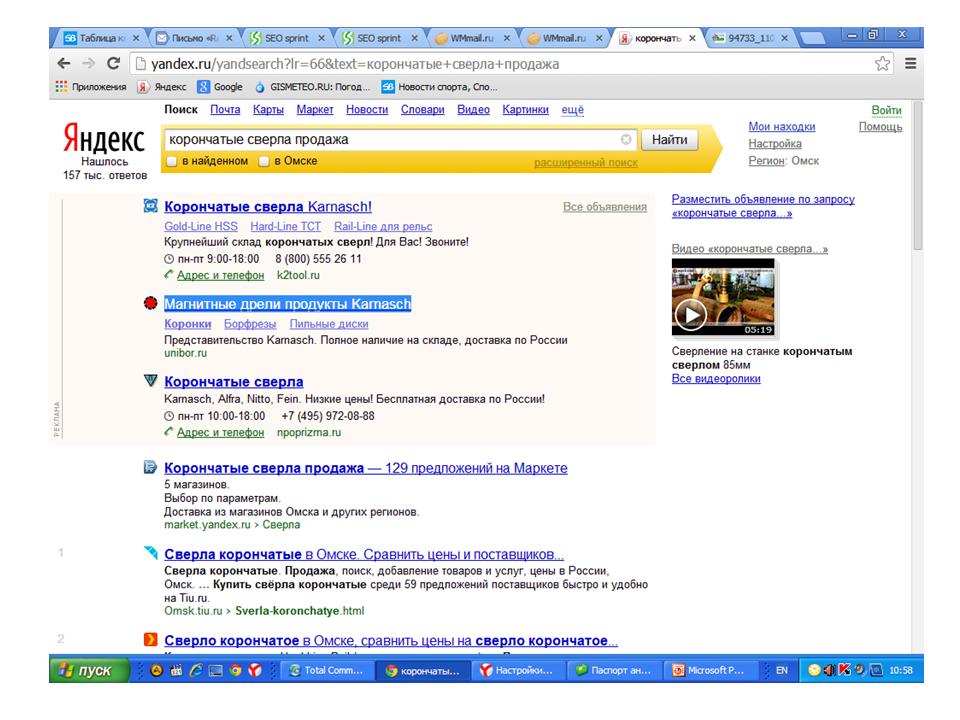Click the EN language indicator in taskbar
Screen dimensions: 960x720
pos(782,670)
